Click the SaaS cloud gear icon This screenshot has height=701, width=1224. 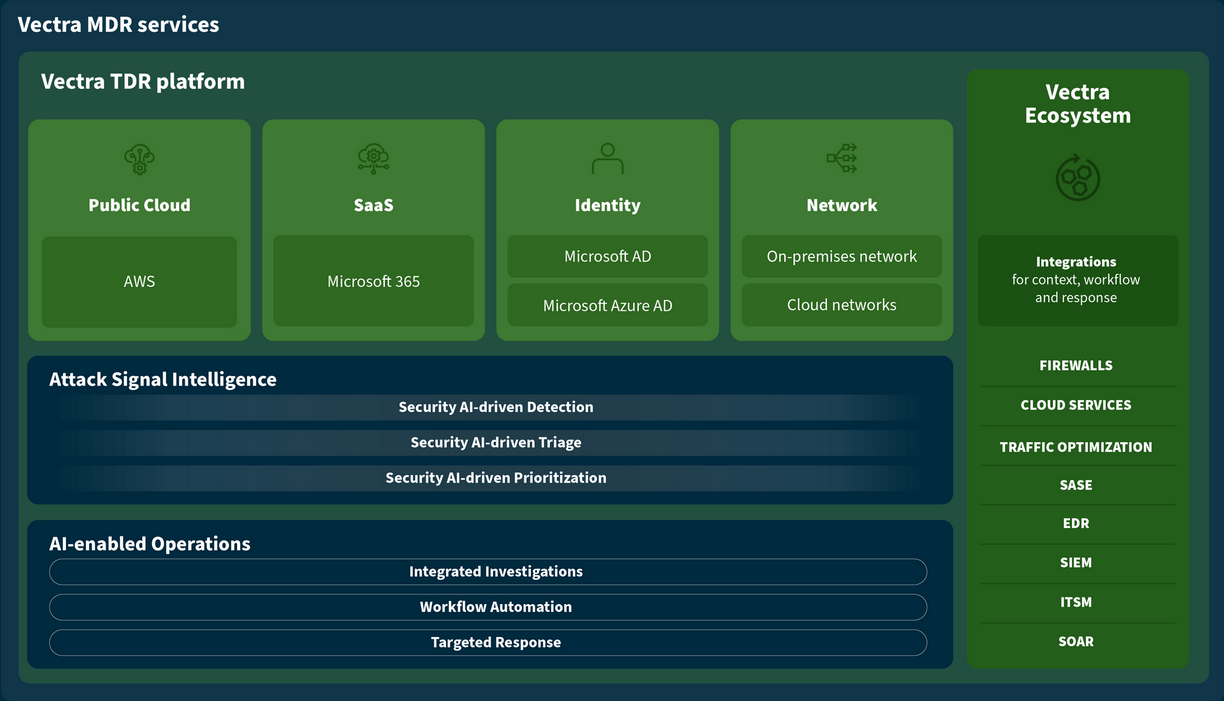373,159
